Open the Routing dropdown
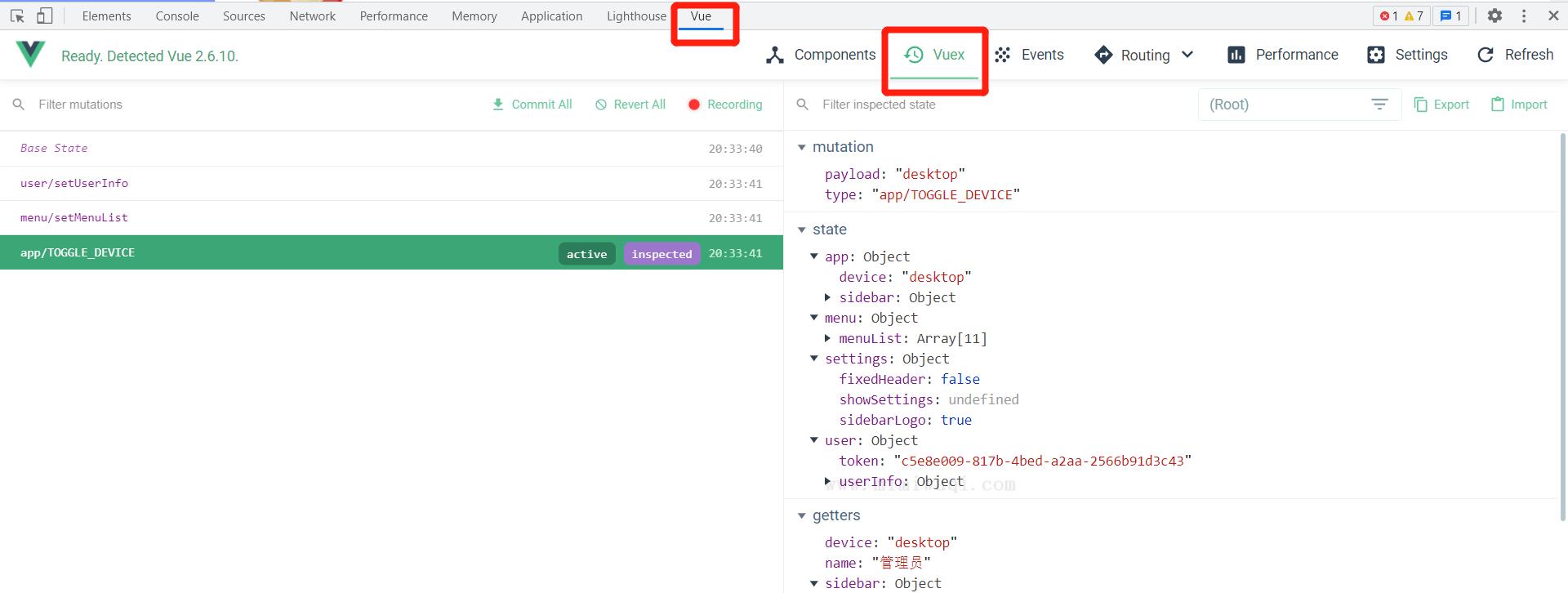Image resolution: width=1568 pixels, height=593 pixels. (1143, 55)
